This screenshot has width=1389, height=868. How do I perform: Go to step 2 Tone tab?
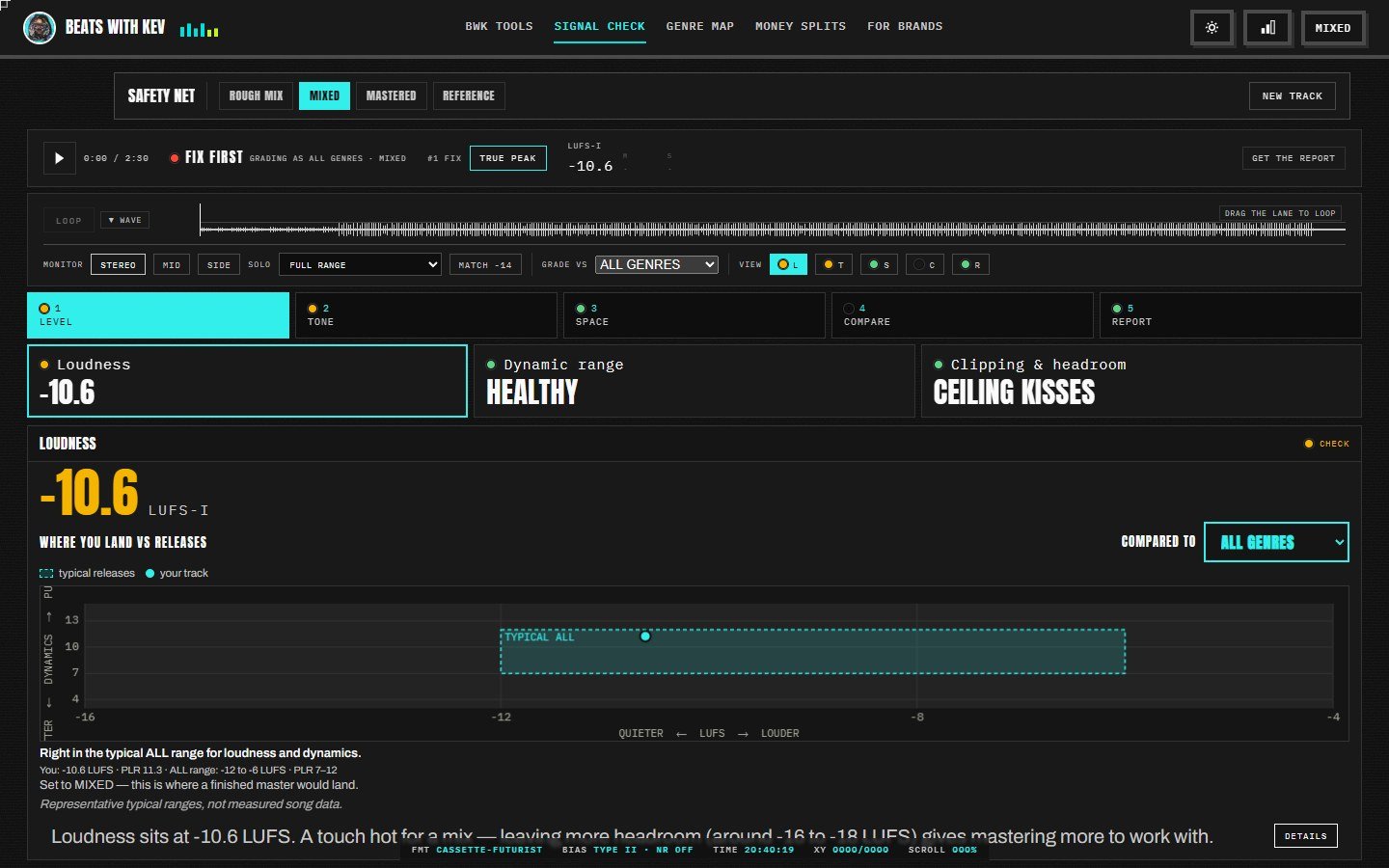[426, 315]
